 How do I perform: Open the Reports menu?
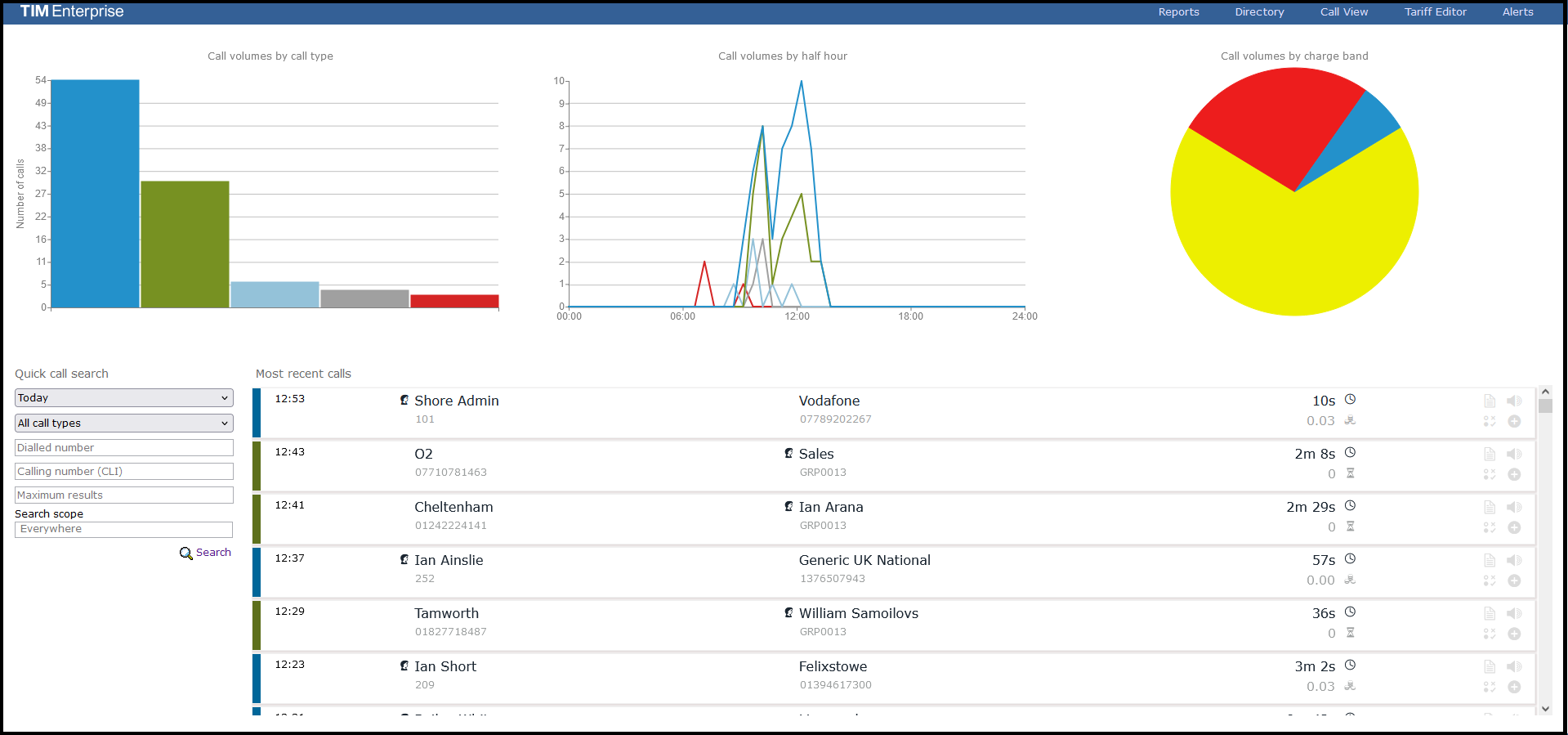click(x=1178, y=12)
